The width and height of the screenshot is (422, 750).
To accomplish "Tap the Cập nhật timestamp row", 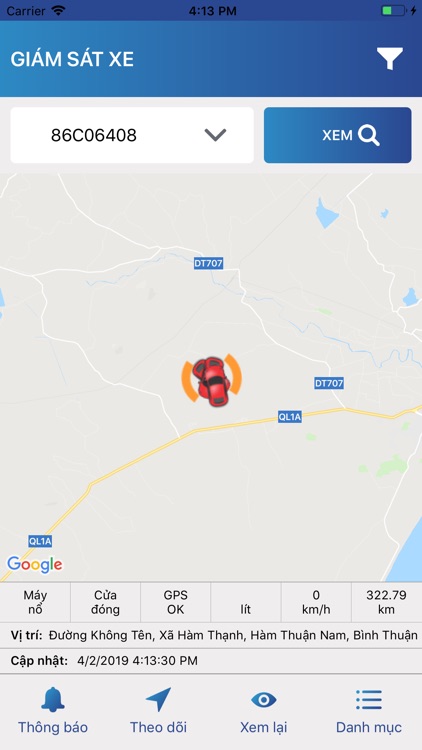I will (x=211, y=661).
